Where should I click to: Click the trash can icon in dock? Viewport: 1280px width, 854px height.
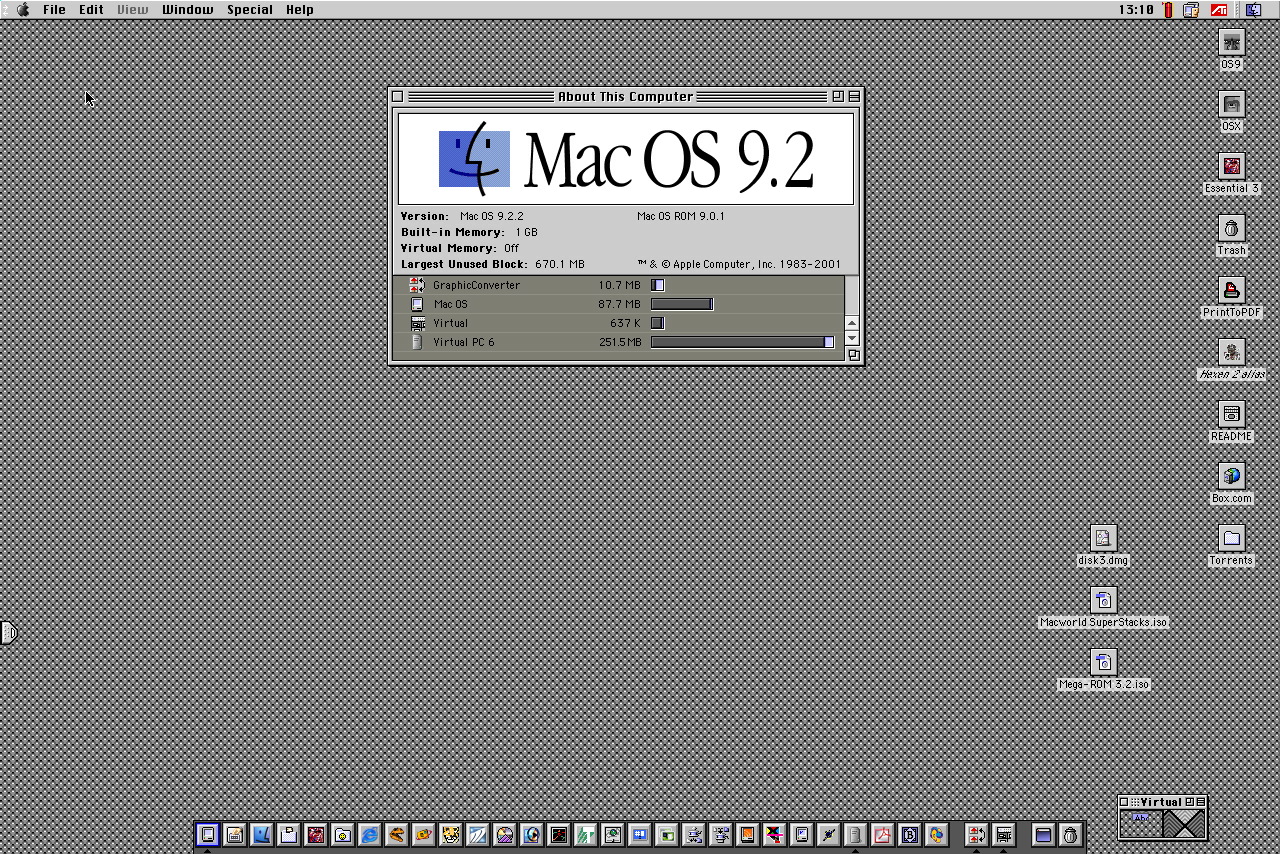click(x=1070, y=834)
